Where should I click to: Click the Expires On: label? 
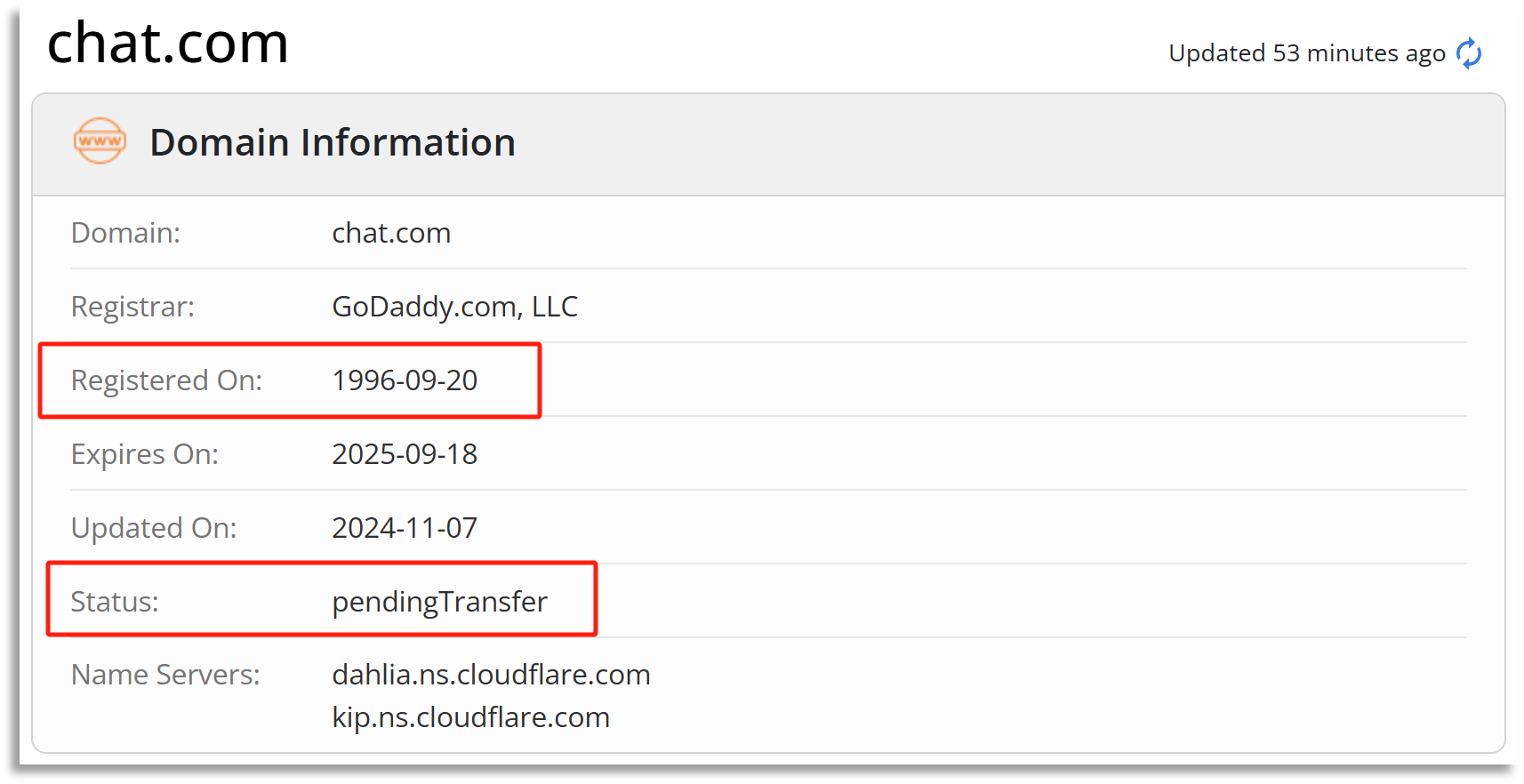(145, 454)
